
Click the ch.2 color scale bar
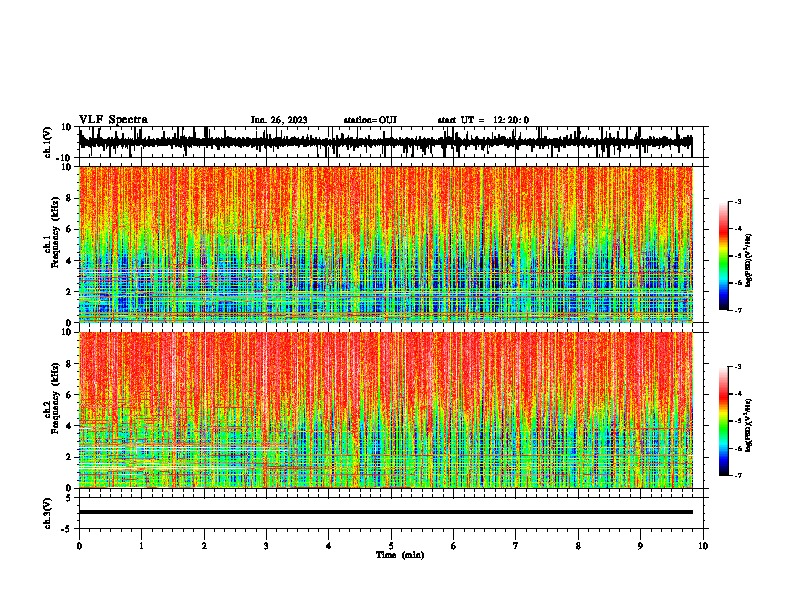pyautogui.click(x=723, y=421)
